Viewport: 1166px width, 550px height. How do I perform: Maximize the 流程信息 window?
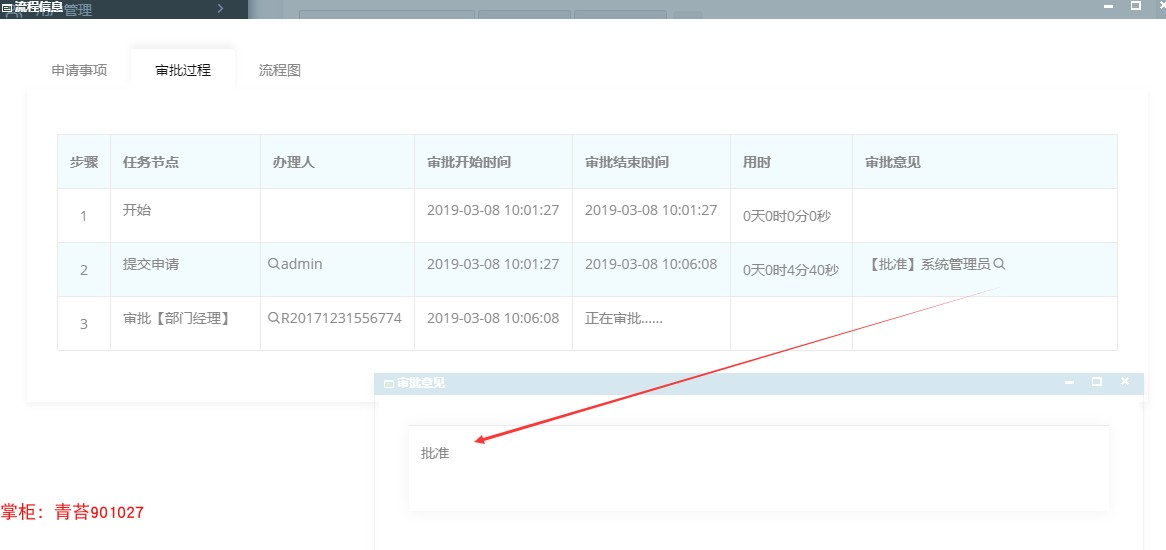tap(1136, 5)
